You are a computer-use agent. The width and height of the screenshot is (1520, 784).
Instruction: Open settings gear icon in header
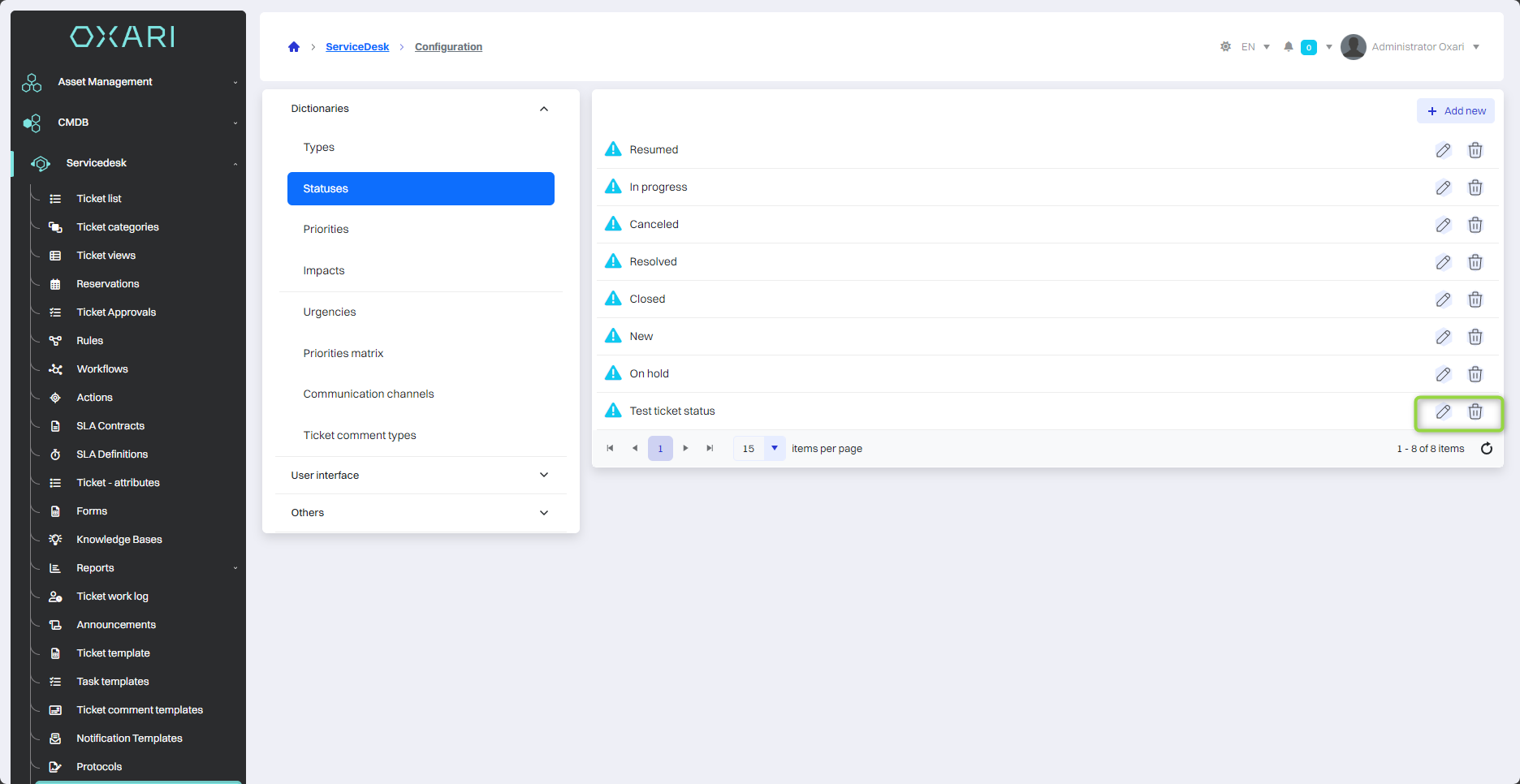point(1225,47)
